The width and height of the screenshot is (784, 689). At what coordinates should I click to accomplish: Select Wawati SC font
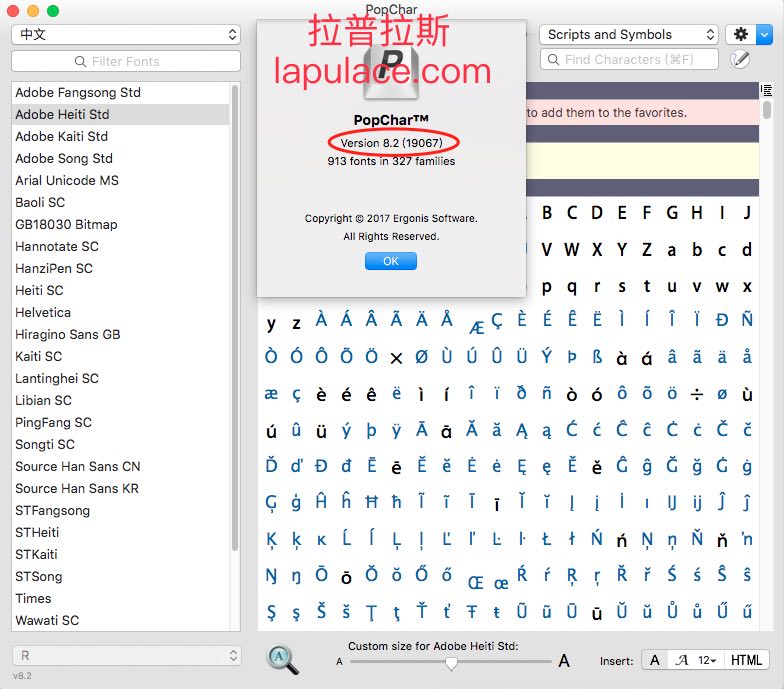(x=120, y=620)
